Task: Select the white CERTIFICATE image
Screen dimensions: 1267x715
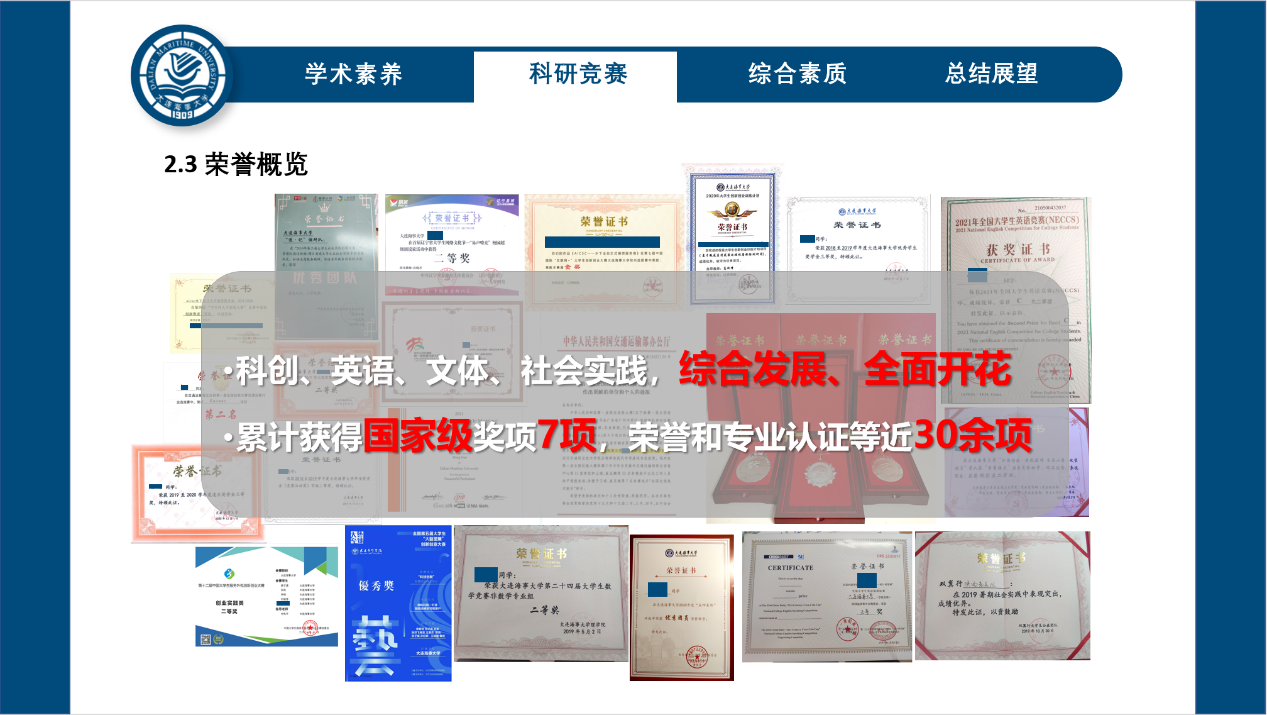Action: pyautogui.click(x=826, y=597)
